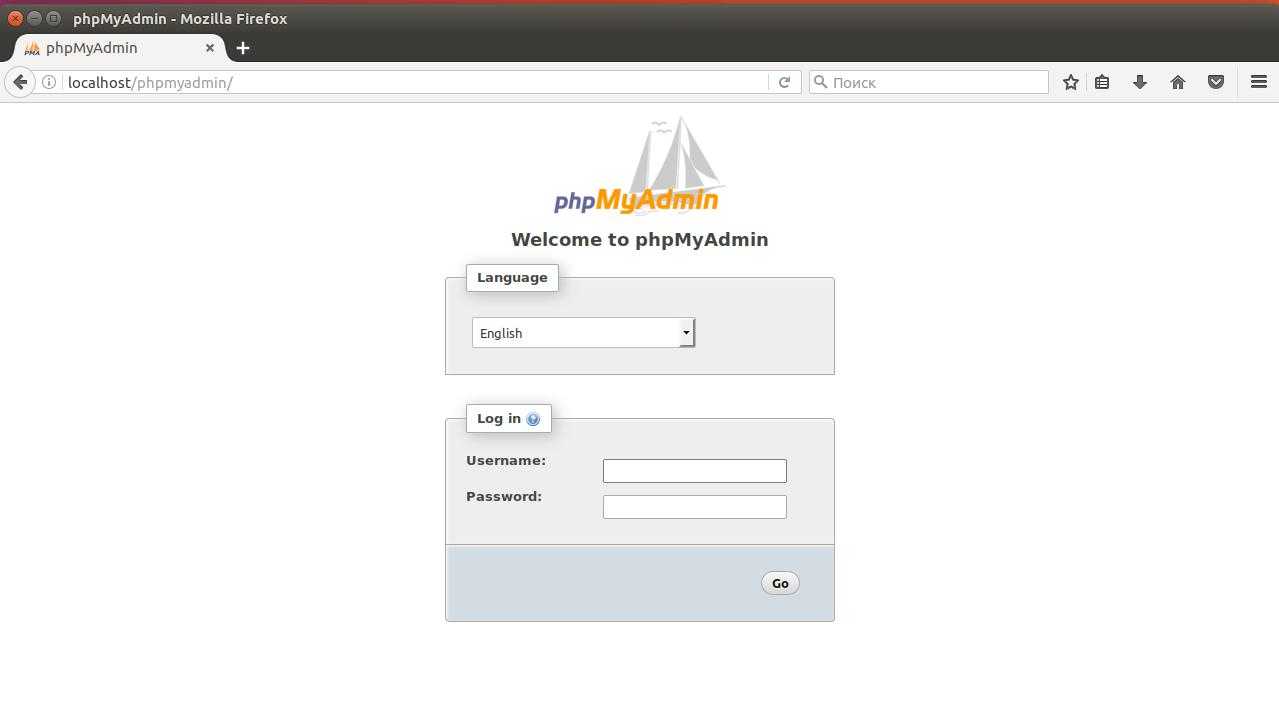This screenshot has height=703, width=1279.
Task: Go to Firefox home page icon
Action: pyautogui.click(x=1178, y=82)
